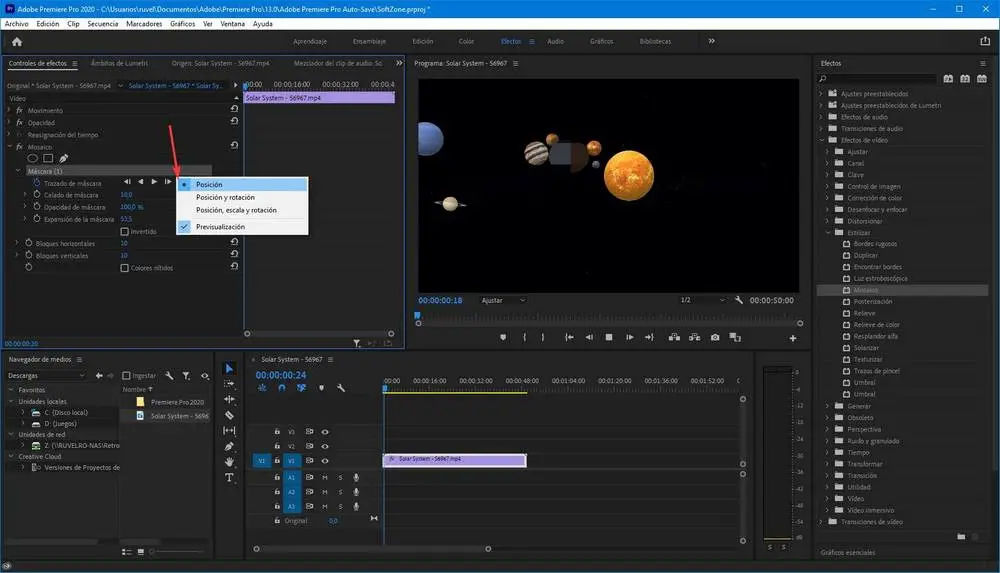Choose 'Posición, escala y rotación' tracking option
Screen dimensions: 1000x573
[x=236, y=210]
